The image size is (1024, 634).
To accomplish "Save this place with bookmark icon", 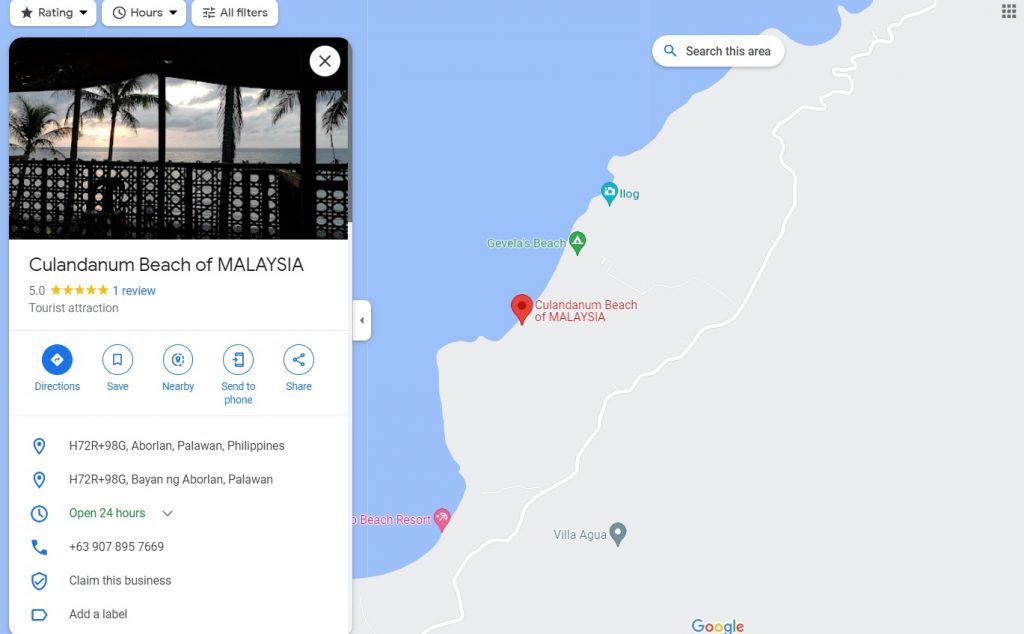I will click(x=118, y=360).
